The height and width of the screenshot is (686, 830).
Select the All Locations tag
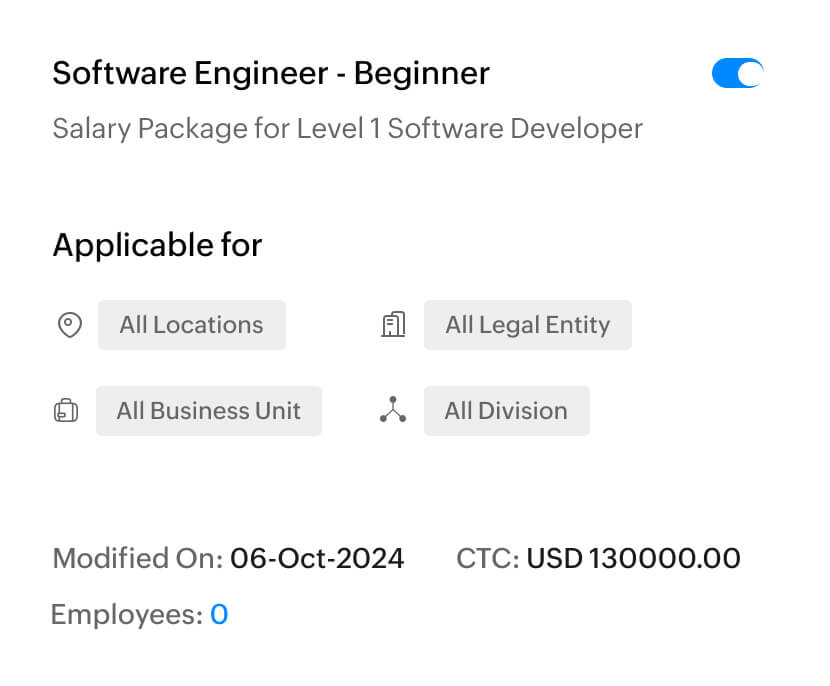point(191,325)
